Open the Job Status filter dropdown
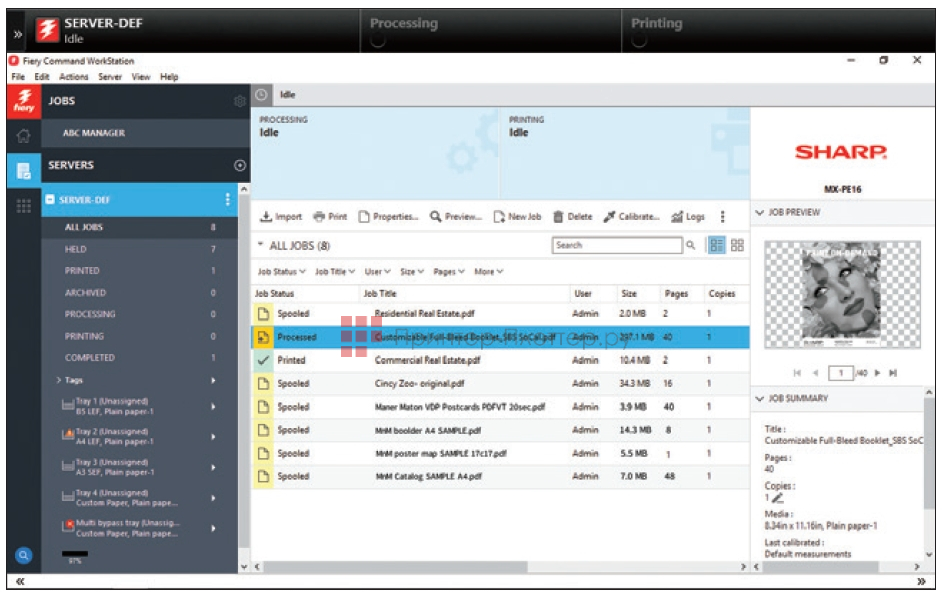The width and height of the screenshot is (943, 594). click(281, 271)
